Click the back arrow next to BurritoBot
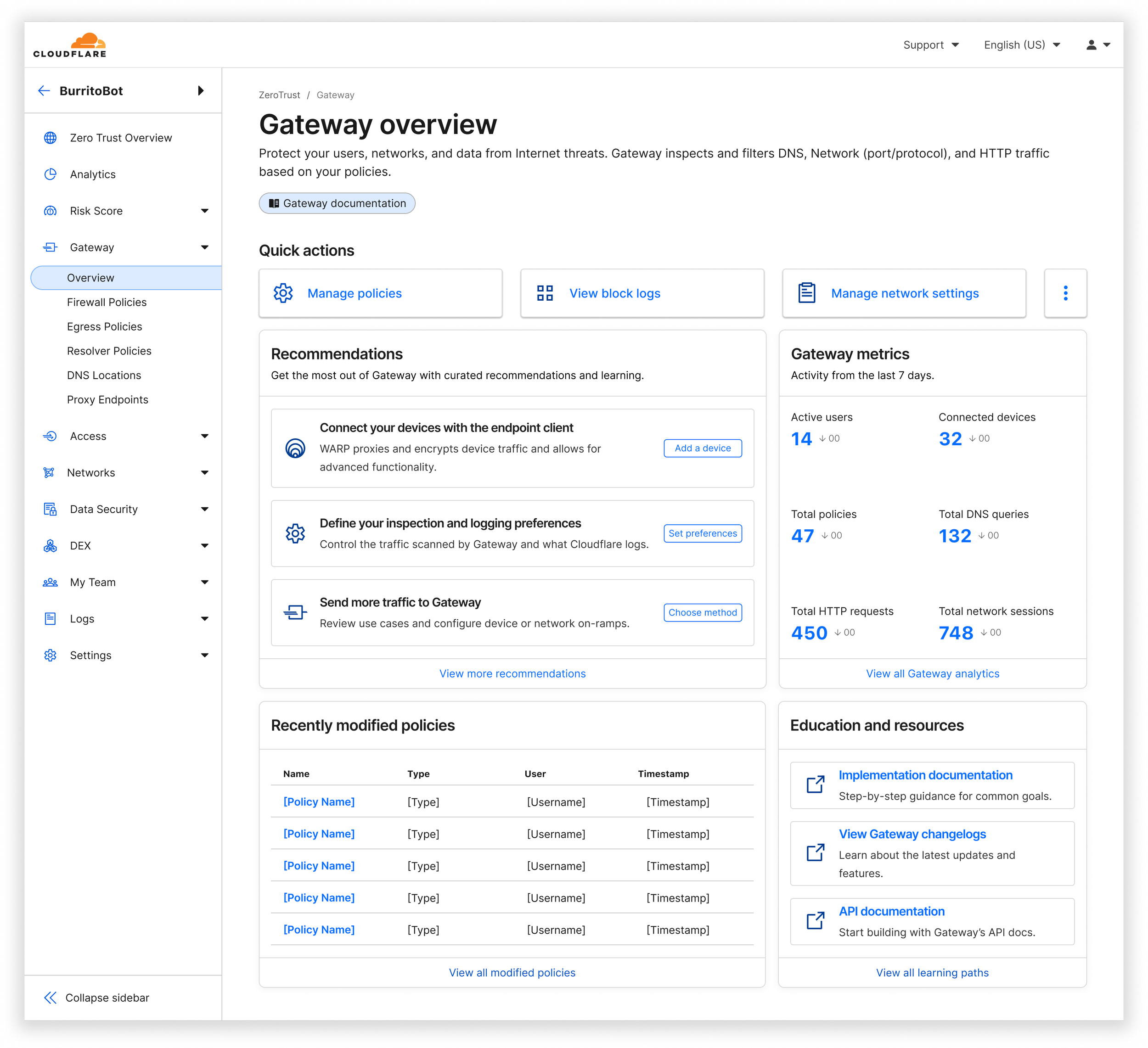The image size is (1148, 1048). pyautogui.click(x=45, y=90)
